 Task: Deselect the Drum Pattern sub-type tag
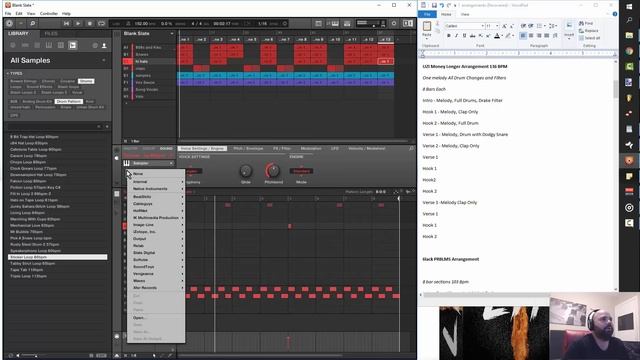69,101
